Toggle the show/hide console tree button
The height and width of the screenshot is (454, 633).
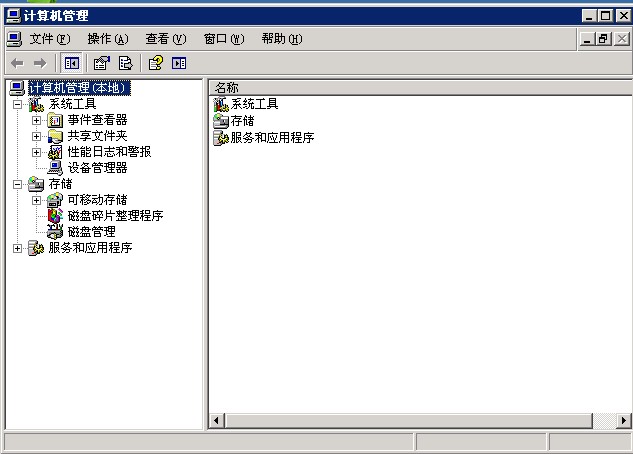point(71,63)
